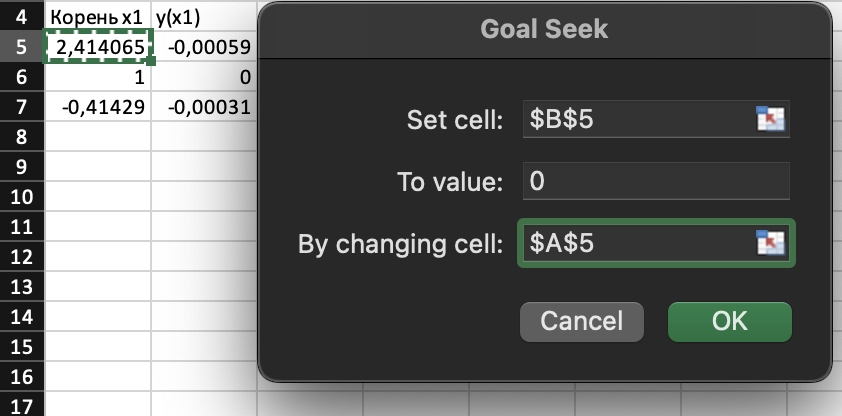Select cell B5 with value -0,00059
This screenshot has width=842, height=416.
204,47
